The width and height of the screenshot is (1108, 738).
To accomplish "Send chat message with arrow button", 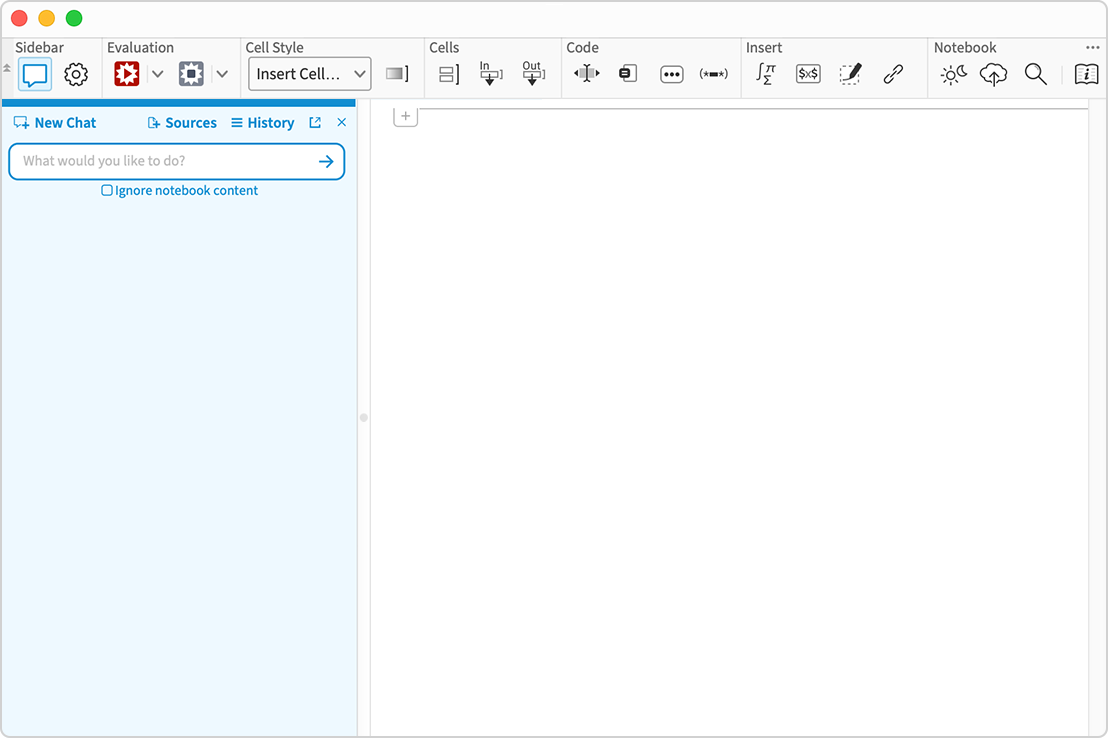I will coord(326,161).
